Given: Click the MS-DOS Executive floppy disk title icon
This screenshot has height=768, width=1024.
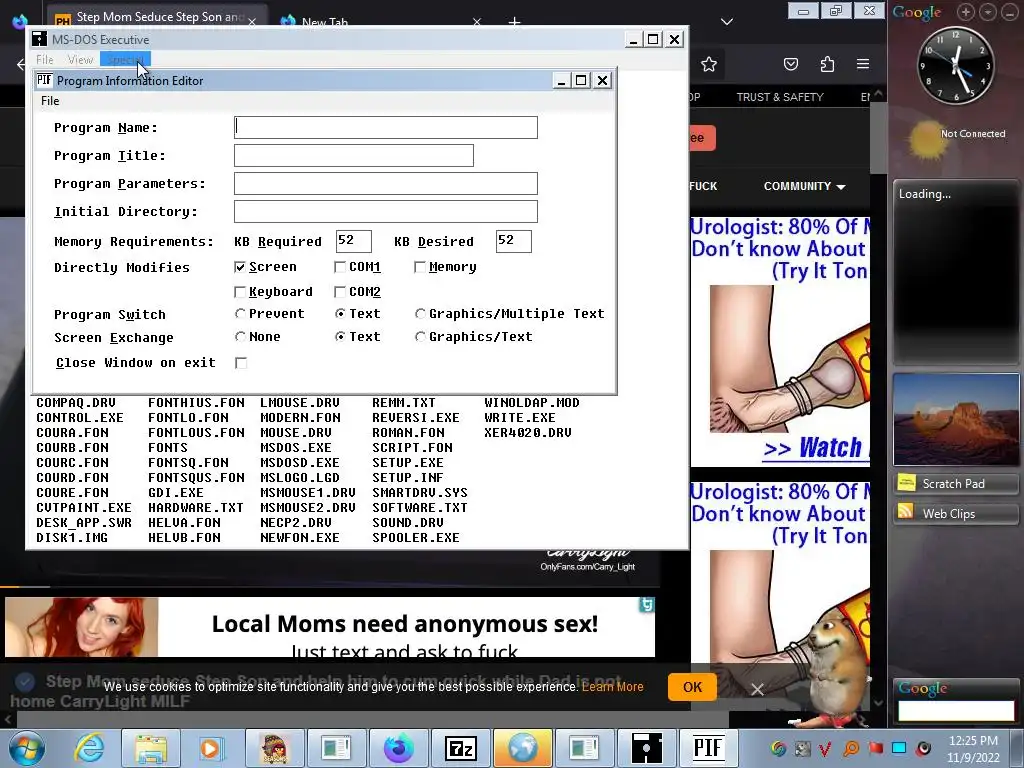Looking at the screenshot, I should tap(40, 39).
